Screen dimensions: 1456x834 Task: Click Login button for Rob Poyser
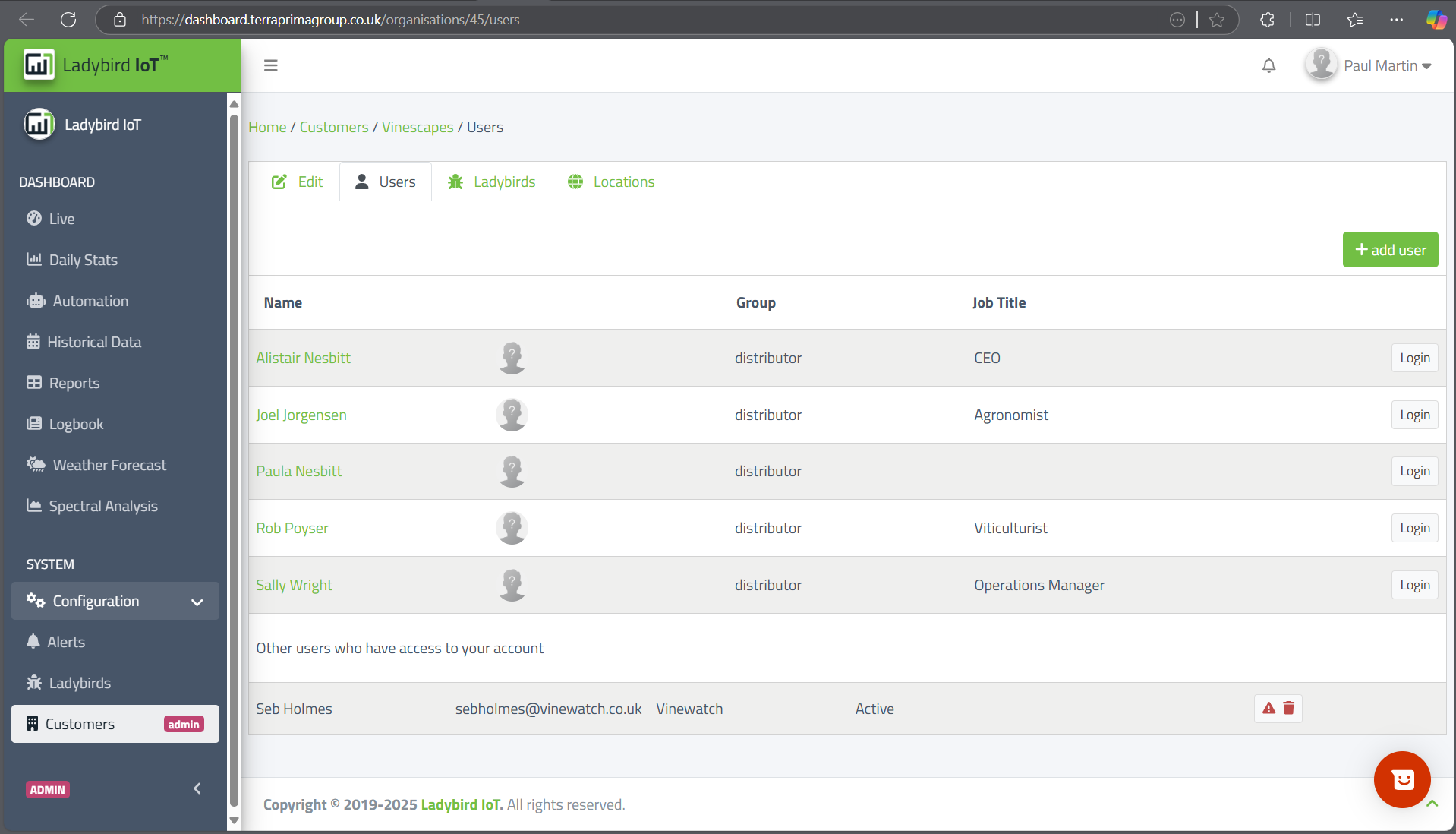pos(1414,528)
